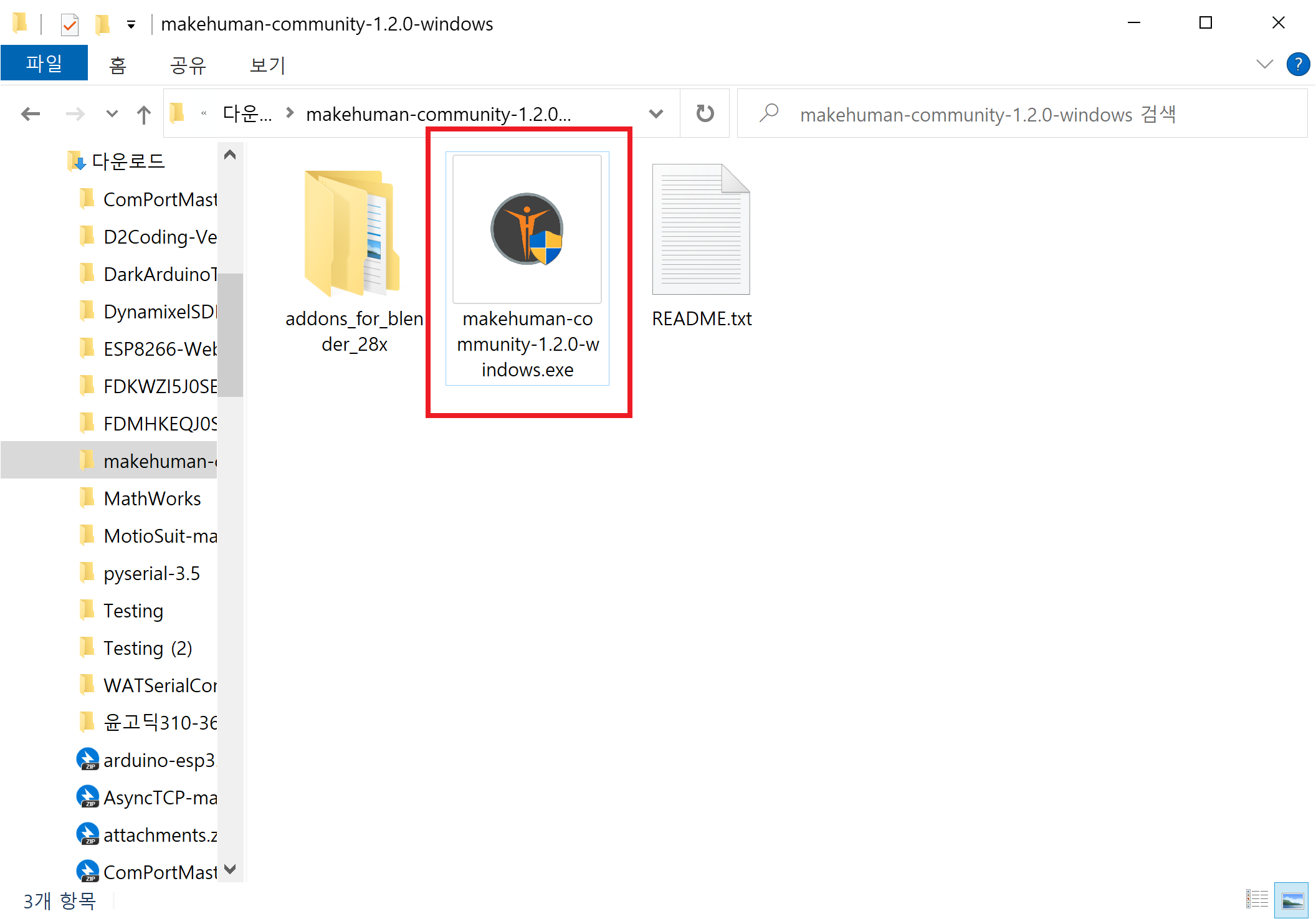Select arduino-esp3 zip file in the navigation pane

coord(158,760)
